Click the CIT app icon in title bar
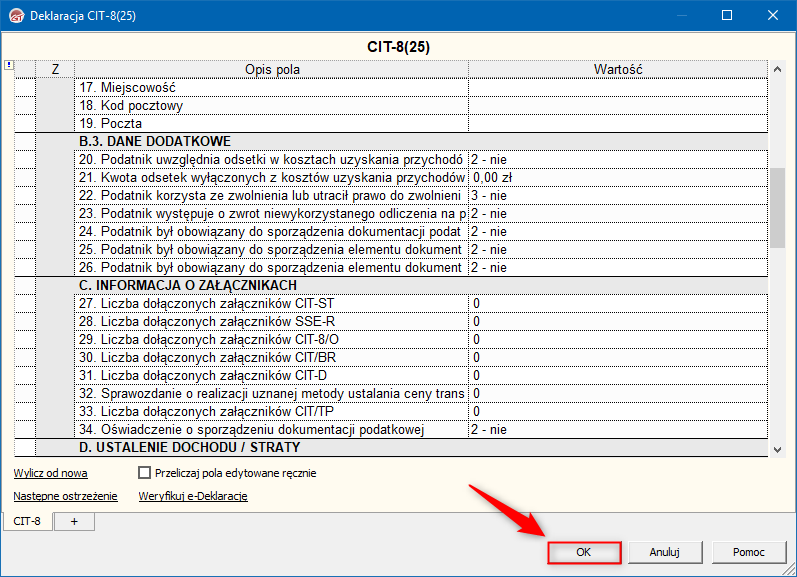This screenshot has height=577, width=797. pyautogui.click(x=17, y=16)
